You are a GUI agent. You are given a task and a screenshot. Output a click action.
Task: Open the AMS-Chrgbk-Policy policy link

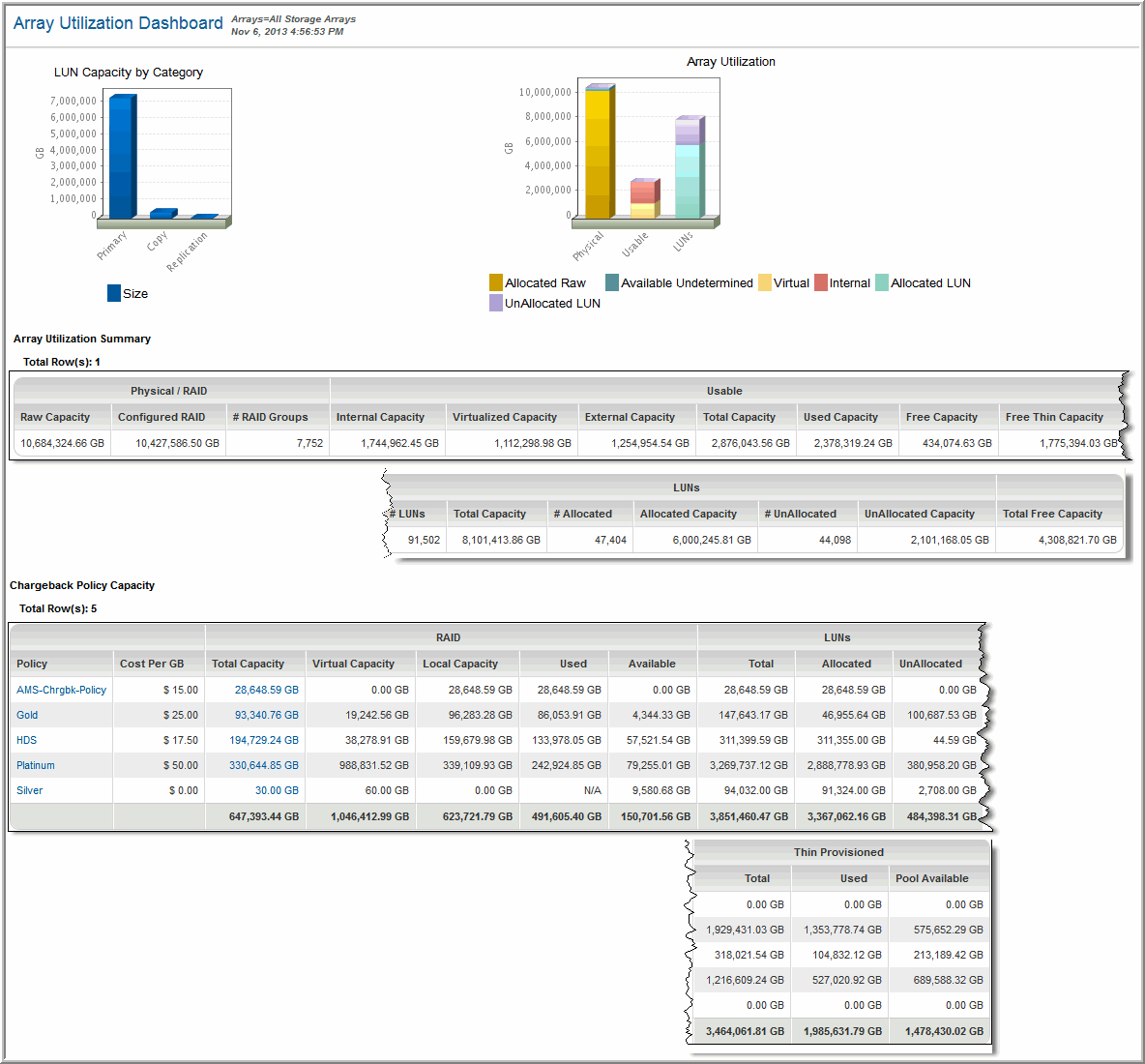click(61, 690)
